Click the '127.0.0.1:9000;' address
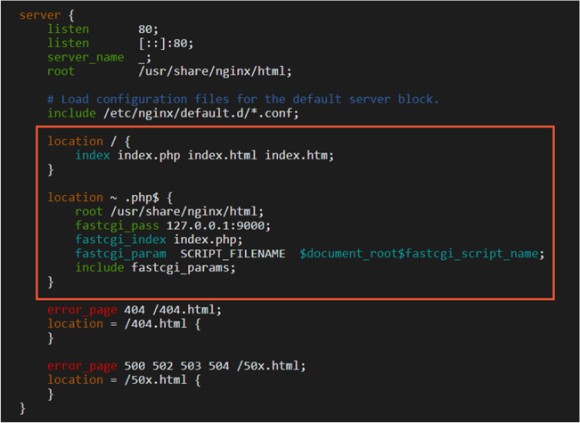This screenshot has height=423, width=580. tap(219, 226)
